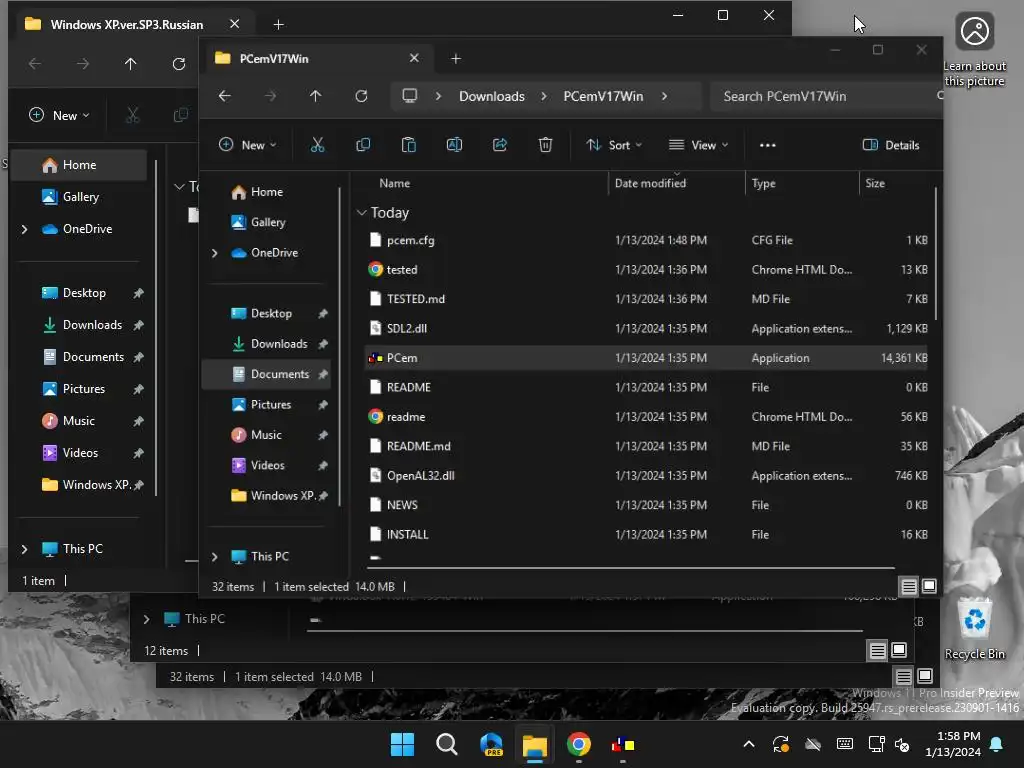The width and height of the screenshot is (1024, 768).
Task: Click Share icon in PCemV17Win toolbar
Action: (500, 145)
